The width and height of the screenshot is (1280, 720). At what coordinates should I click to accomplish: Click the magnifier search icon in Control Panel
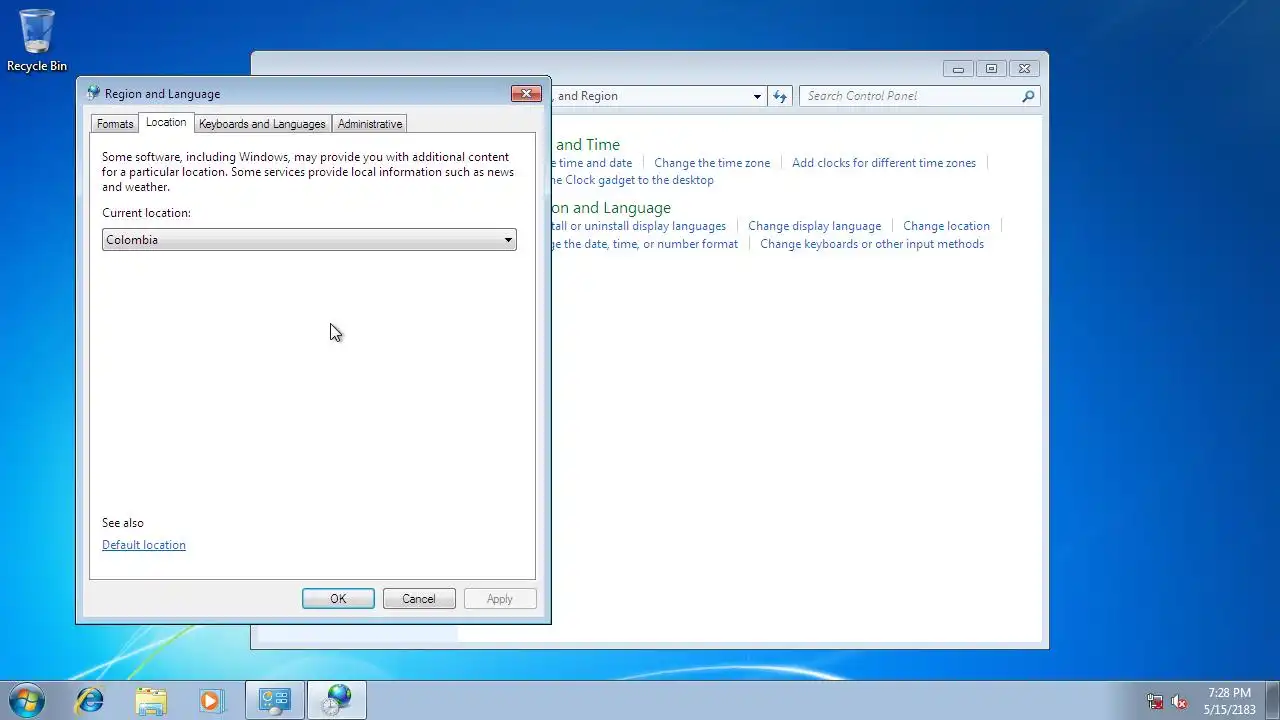1028,96
